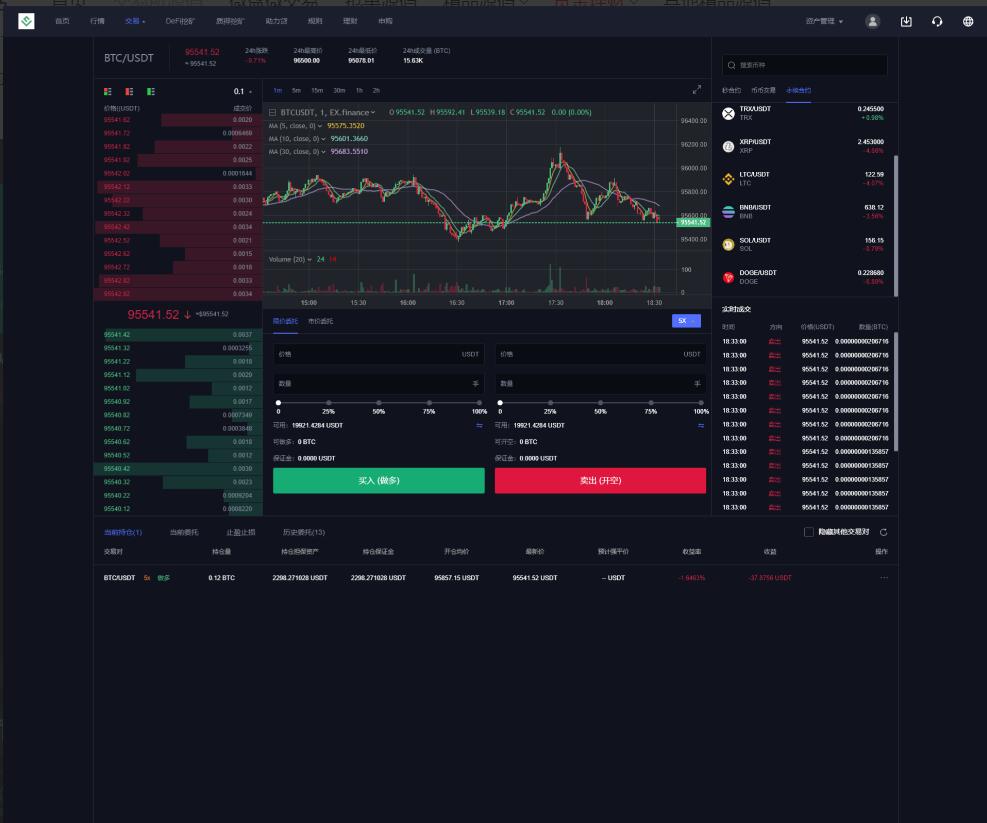The image size is (987, 823).
Task: Set buy amount slider to 50%
Action: 379,402
